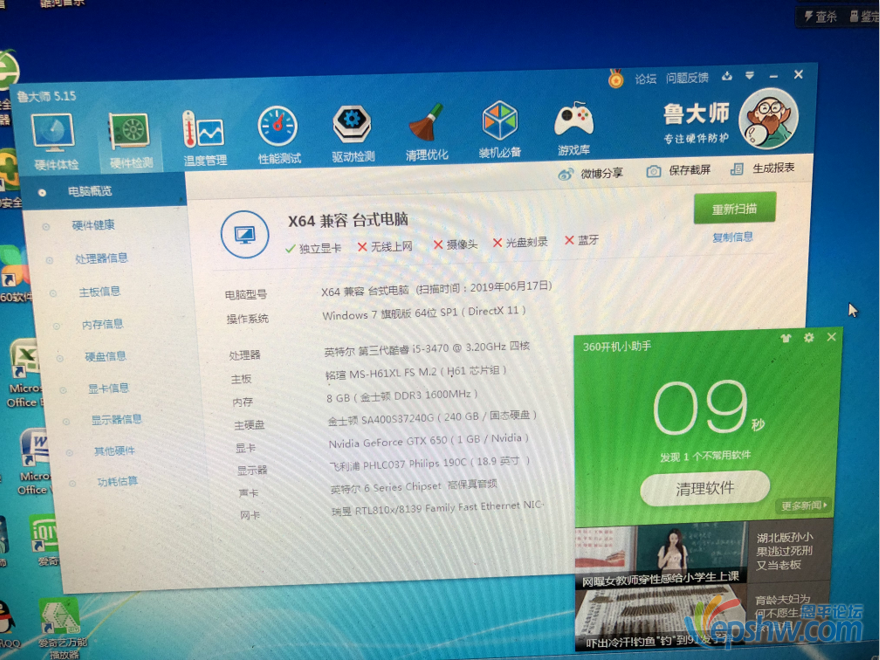The image size is (880, 660).
Task: Click the SA400S37240G disk text
Action: coord(432,418)
